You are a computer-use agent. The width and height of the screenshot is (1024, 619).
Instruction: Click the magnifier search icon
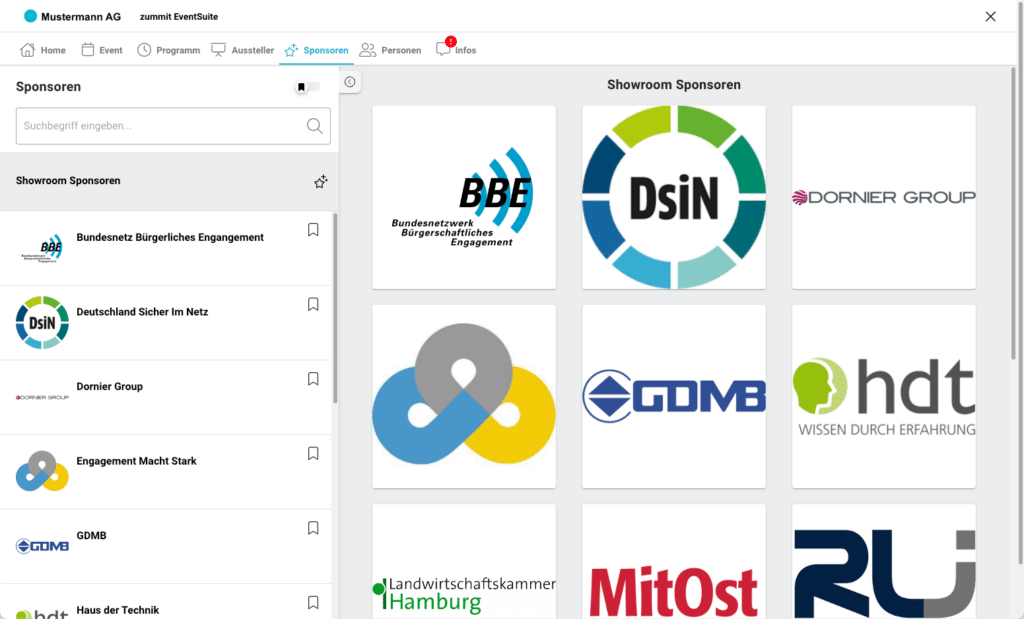[x=314, y=126]
